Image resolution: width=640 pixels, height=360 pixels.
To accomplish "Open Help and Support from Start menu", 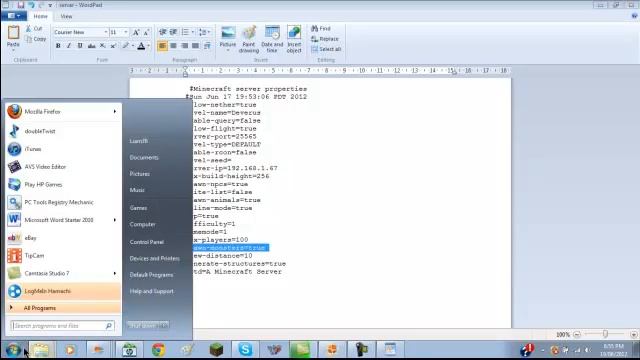I will pyautogui.click(x=151, y=291).
